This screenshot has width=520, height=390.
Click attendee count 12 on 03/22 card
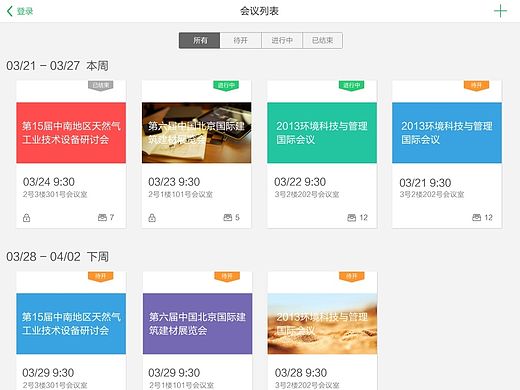[x=364, y=218]
